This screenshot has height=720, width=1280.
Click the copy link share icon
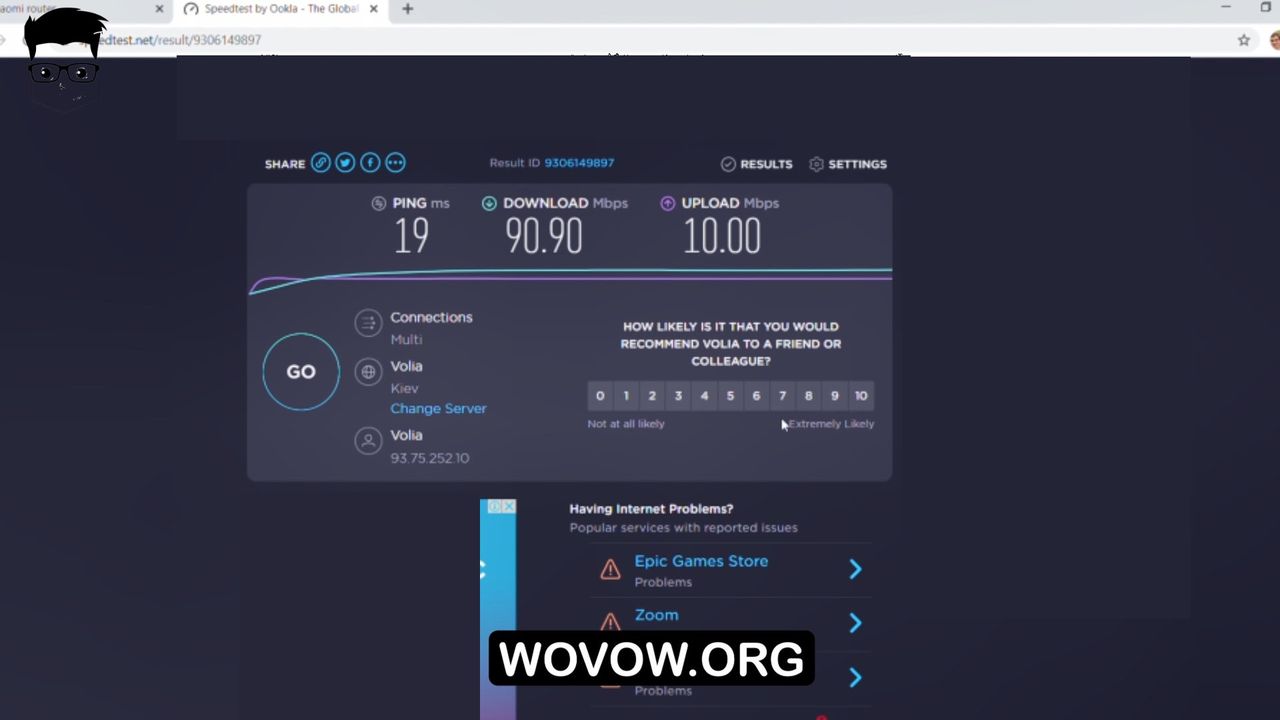pyautogui.click(x=320, y=163)
